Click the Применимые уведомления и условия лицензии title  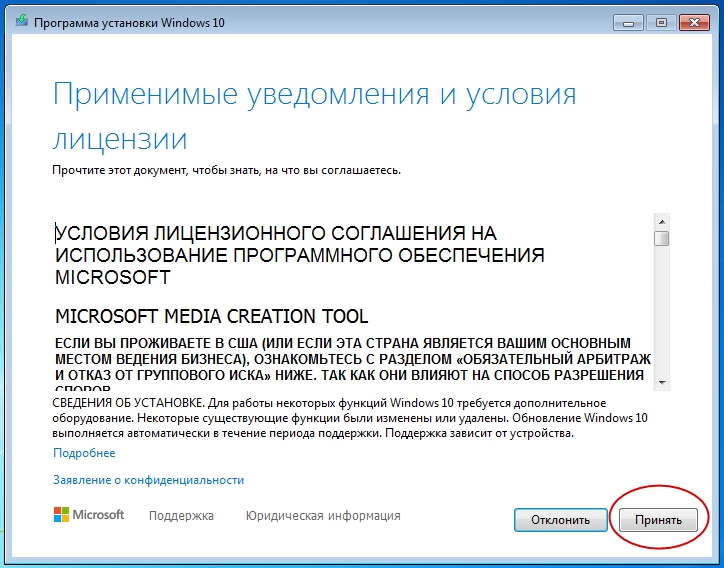(314, 115)
